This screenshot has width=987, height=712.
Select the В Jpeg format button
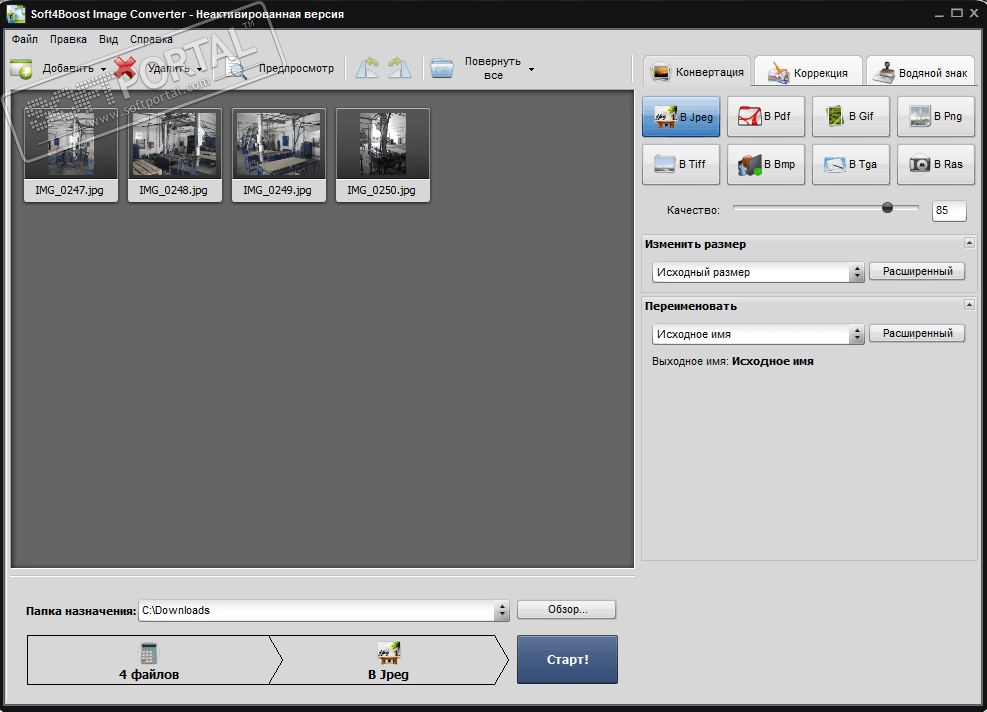point(681,116)
